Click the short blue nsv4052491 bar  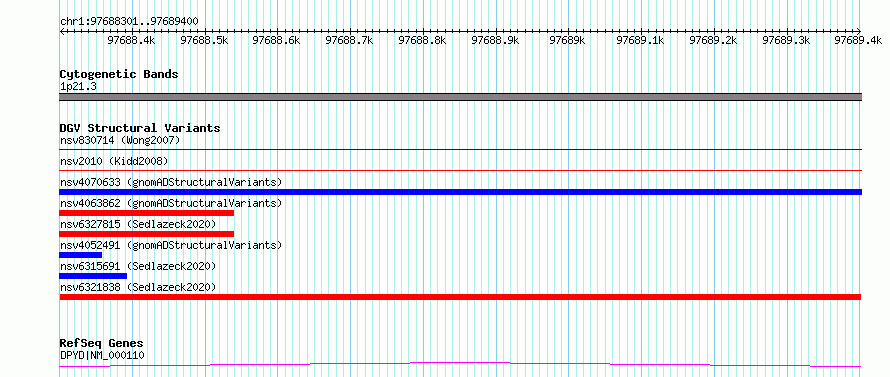(x=81, y=255)
